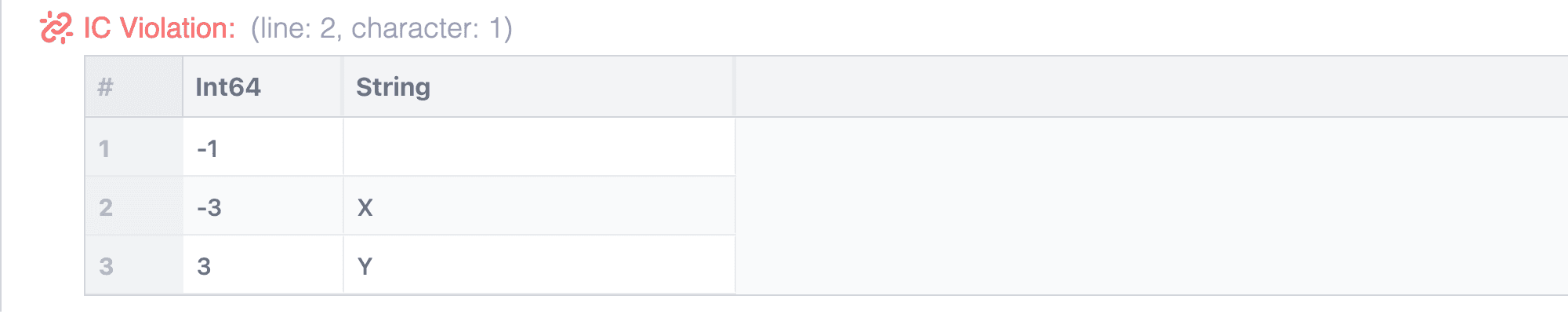
Task: Select the String column header
Action: [393, 87]
